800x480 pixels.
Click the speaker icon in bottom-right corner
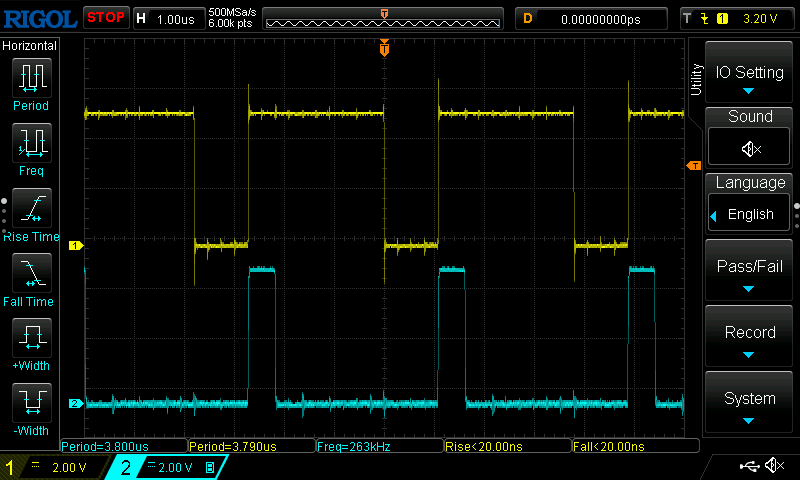pos(774,466)
